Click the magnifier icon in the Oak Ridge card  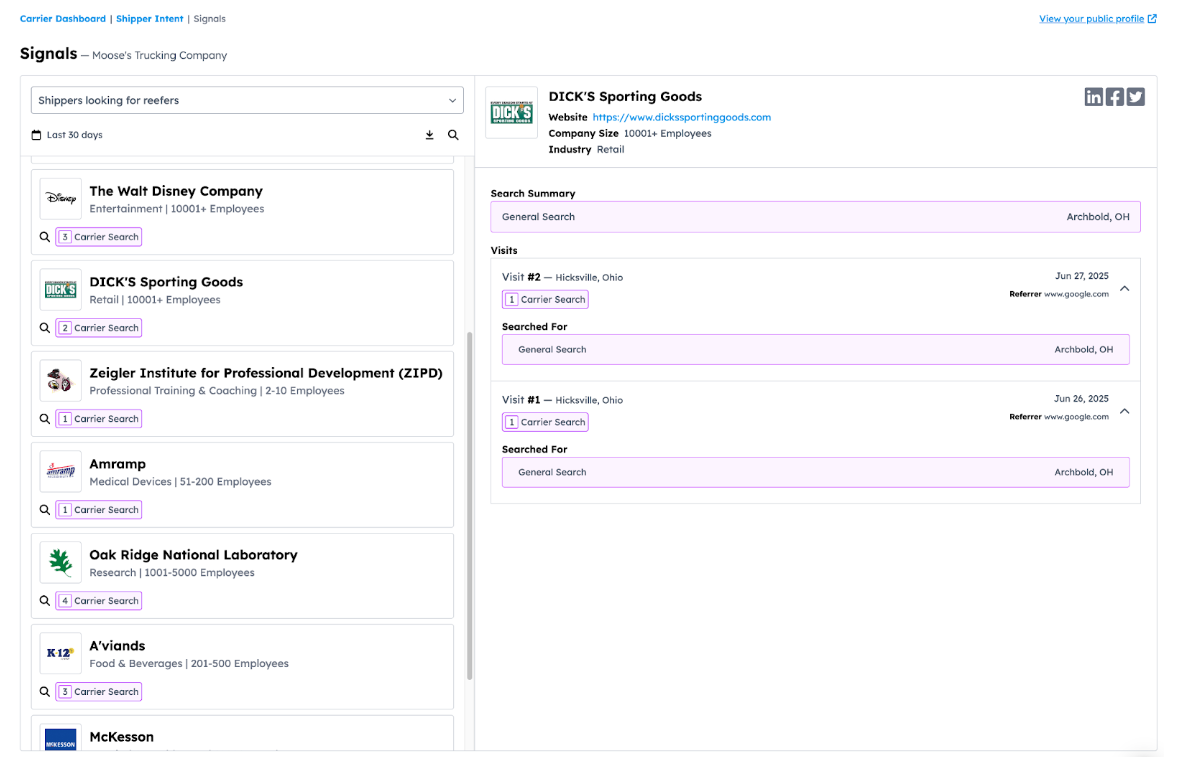[45, 601]
